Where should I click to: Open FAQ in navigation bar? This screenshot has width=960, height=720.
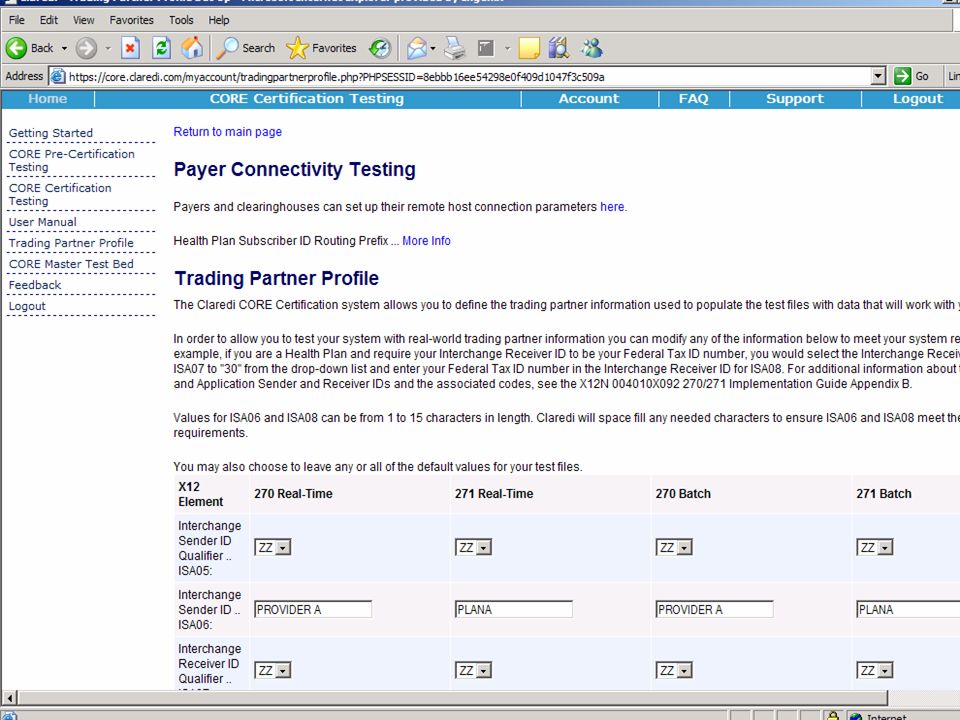coord(694,99)
